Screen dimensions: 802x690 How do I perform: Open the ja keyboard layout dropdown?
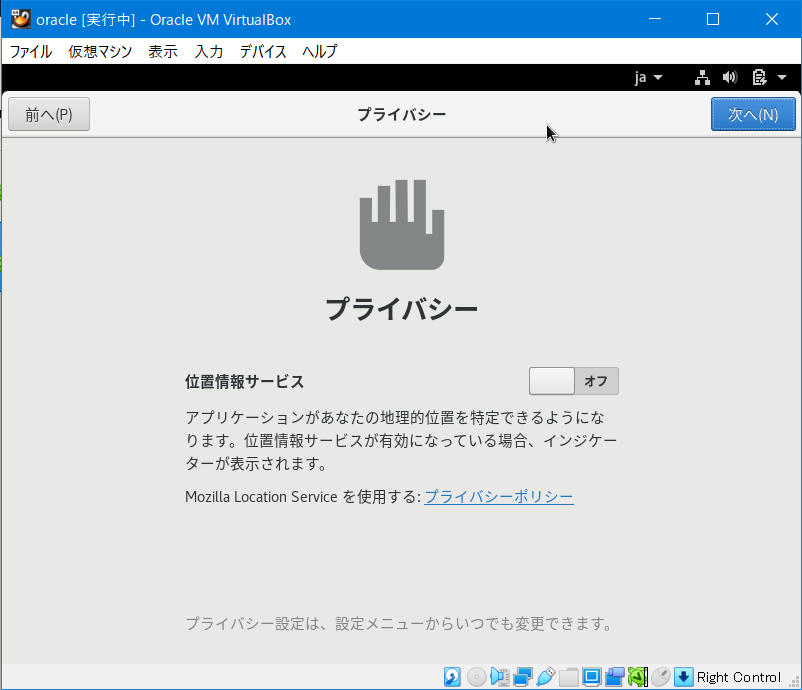tap(646, 77)
